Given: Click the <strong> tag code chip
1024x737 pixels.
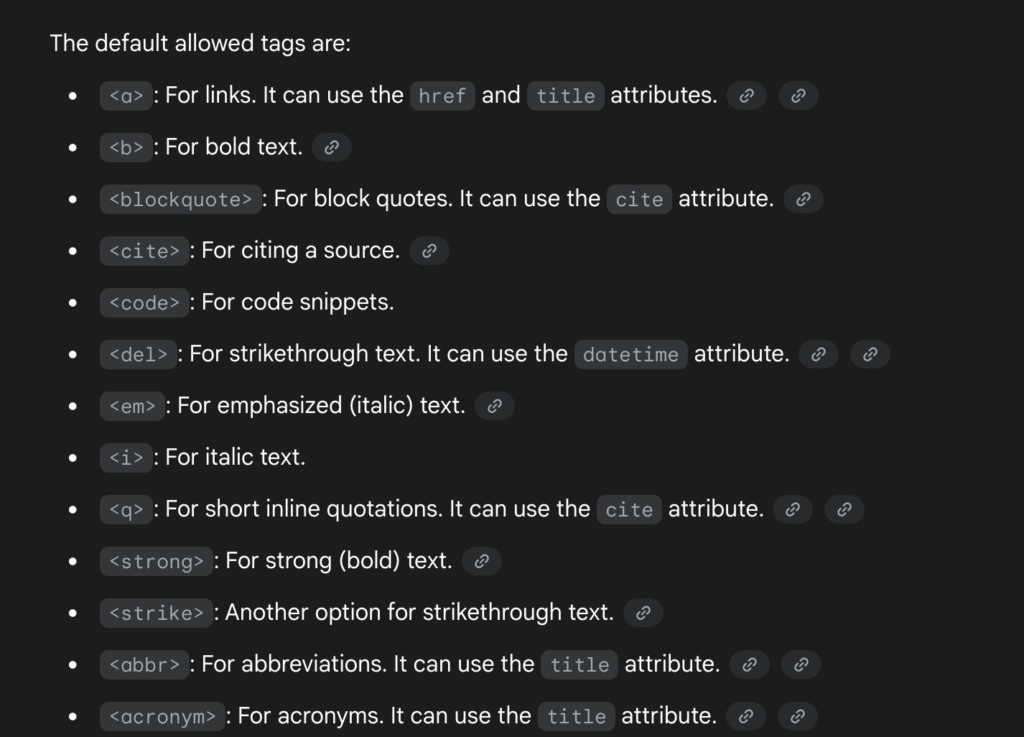Looking at the screenshot, I should coord(156,561).
